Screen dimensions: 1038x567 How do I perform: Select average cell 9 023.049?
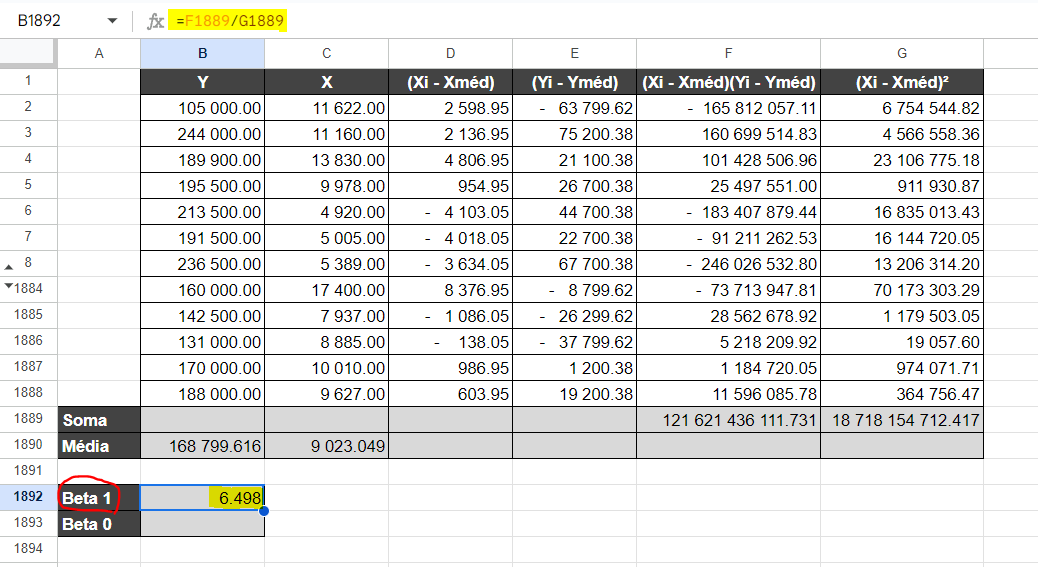326,446
